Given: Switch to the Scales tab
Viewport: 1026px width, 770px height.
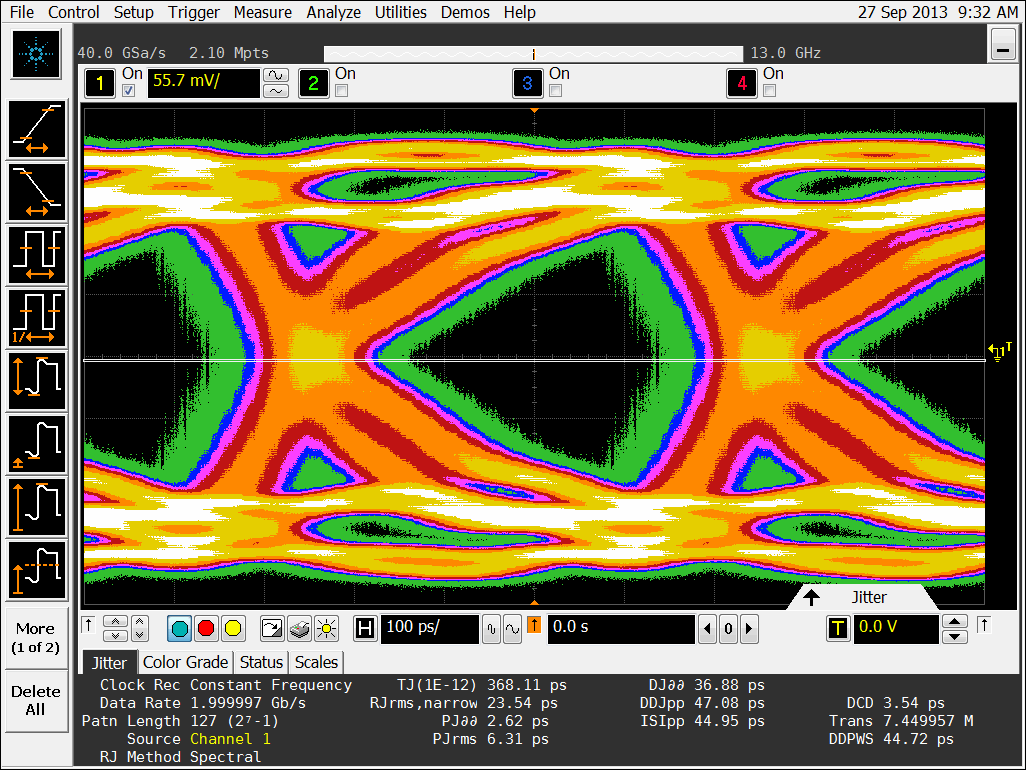Looking at the screenshot, I should [x=316, y=663].
